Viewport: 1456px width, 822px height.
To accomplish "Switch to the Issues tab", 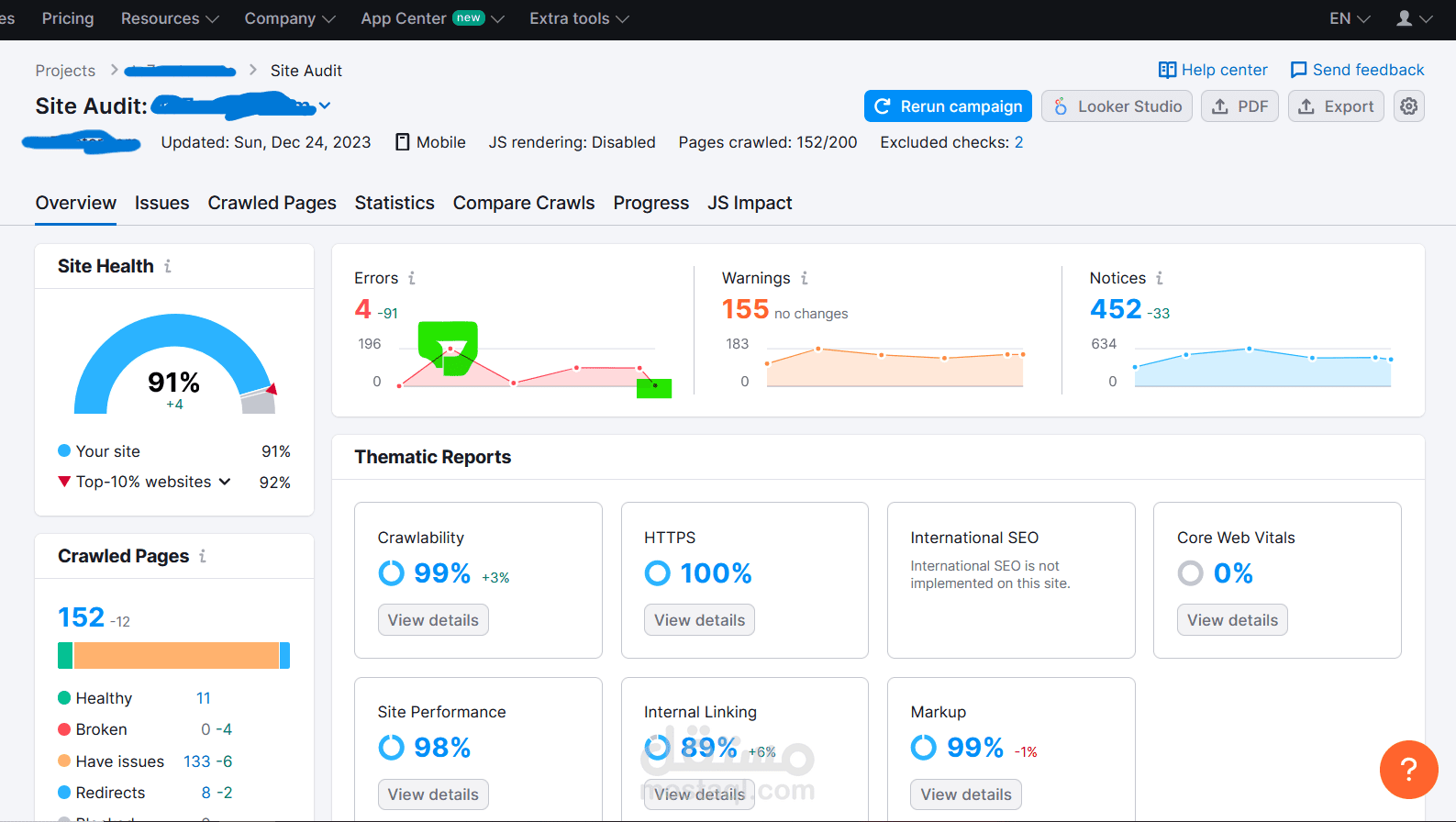I will [161, 203].
